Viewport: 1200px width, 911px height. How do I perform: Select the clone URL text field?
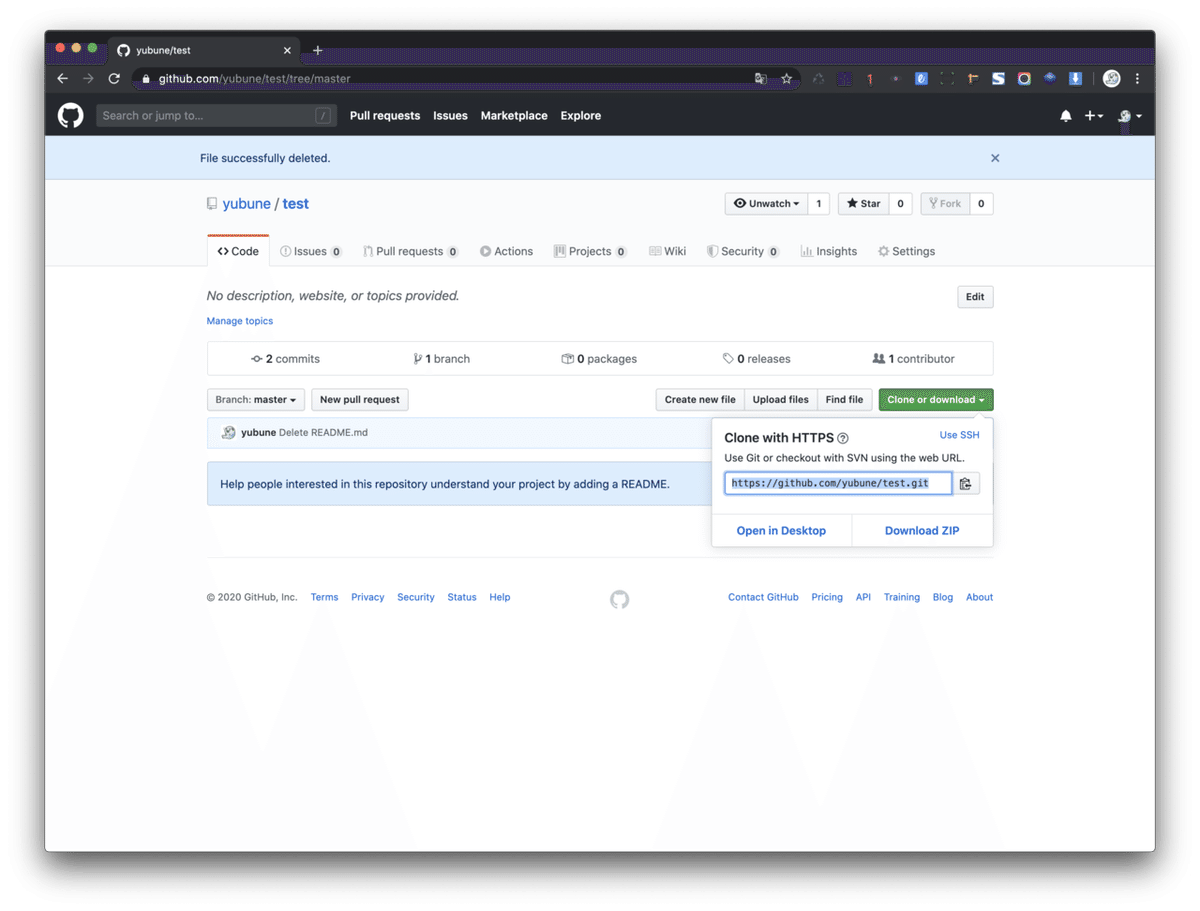click(838, 483)
